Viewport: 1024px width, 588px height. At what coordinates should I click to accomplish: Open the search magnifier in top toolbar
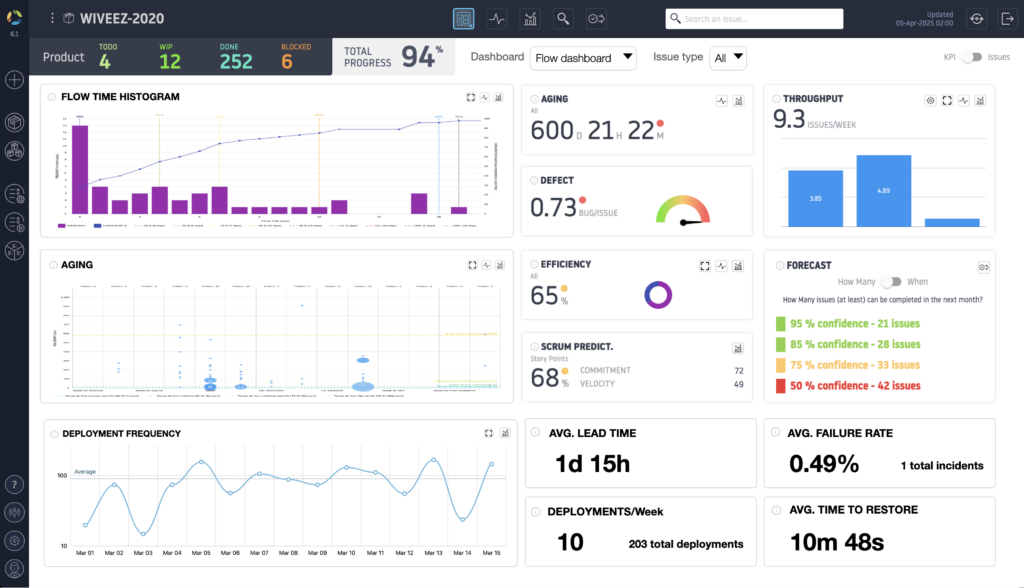[x=564, y=19]
